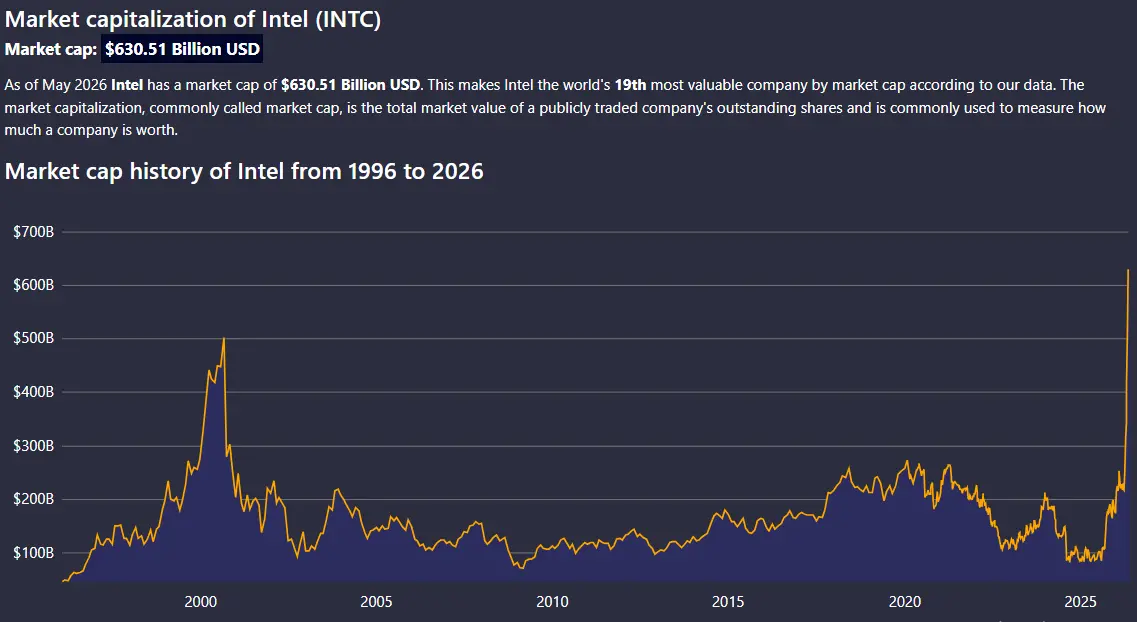The image size is (1137, 622).
Task: Click the "$200B" y-axis label
Action: (x=33, y=499)
